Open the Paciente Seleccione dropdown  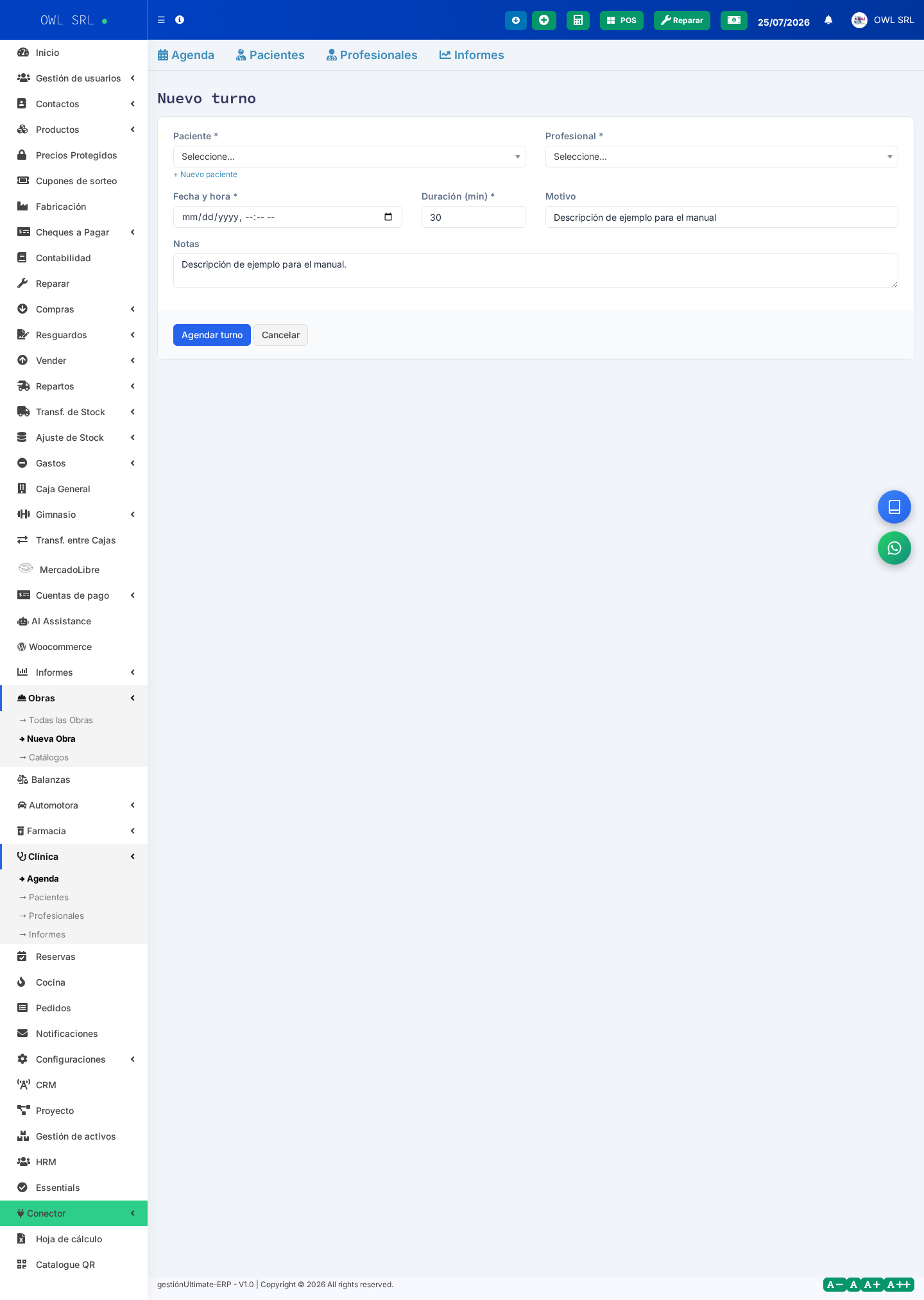click(x=350, y=157)
